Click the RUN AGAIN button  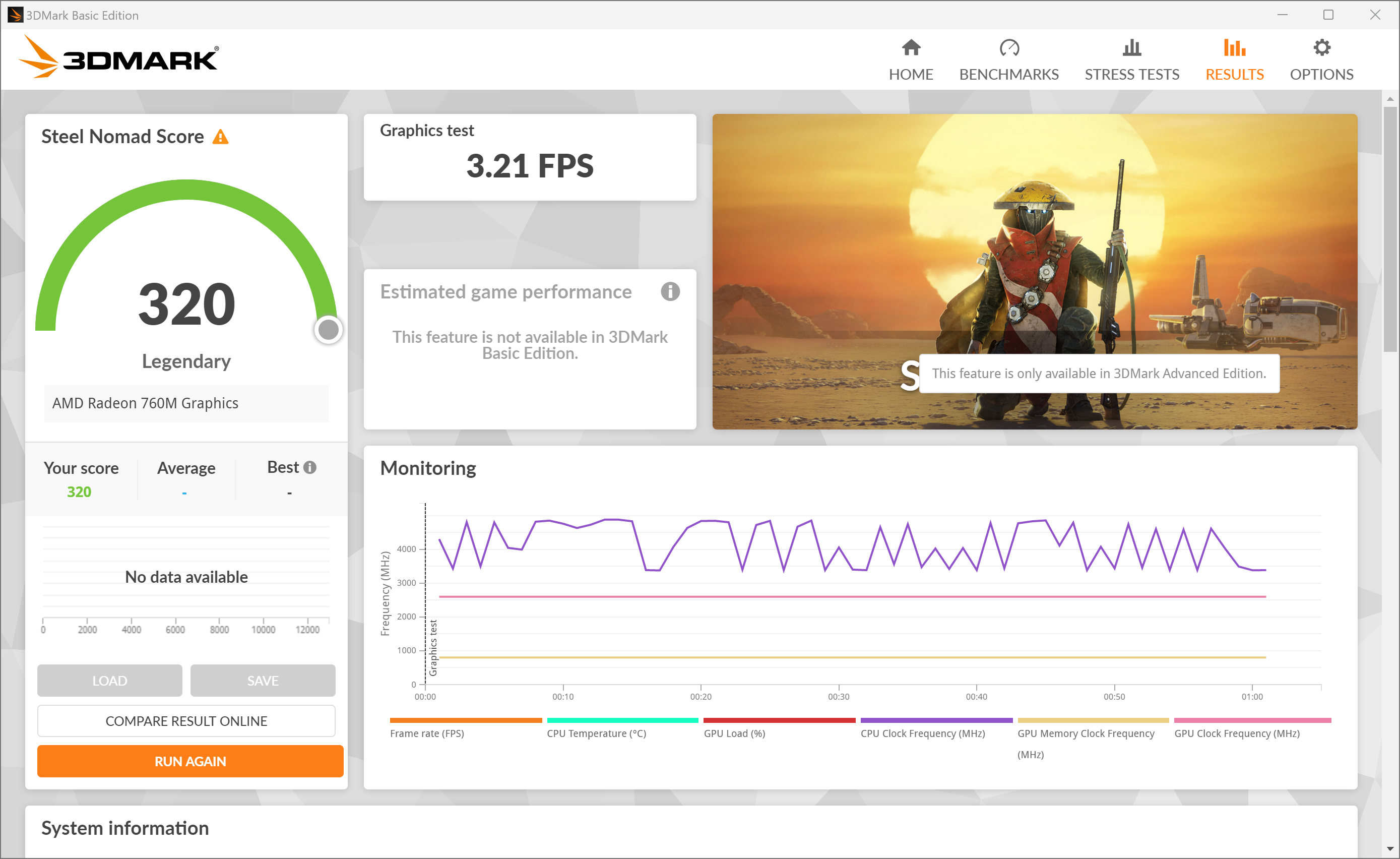point(190,761)
